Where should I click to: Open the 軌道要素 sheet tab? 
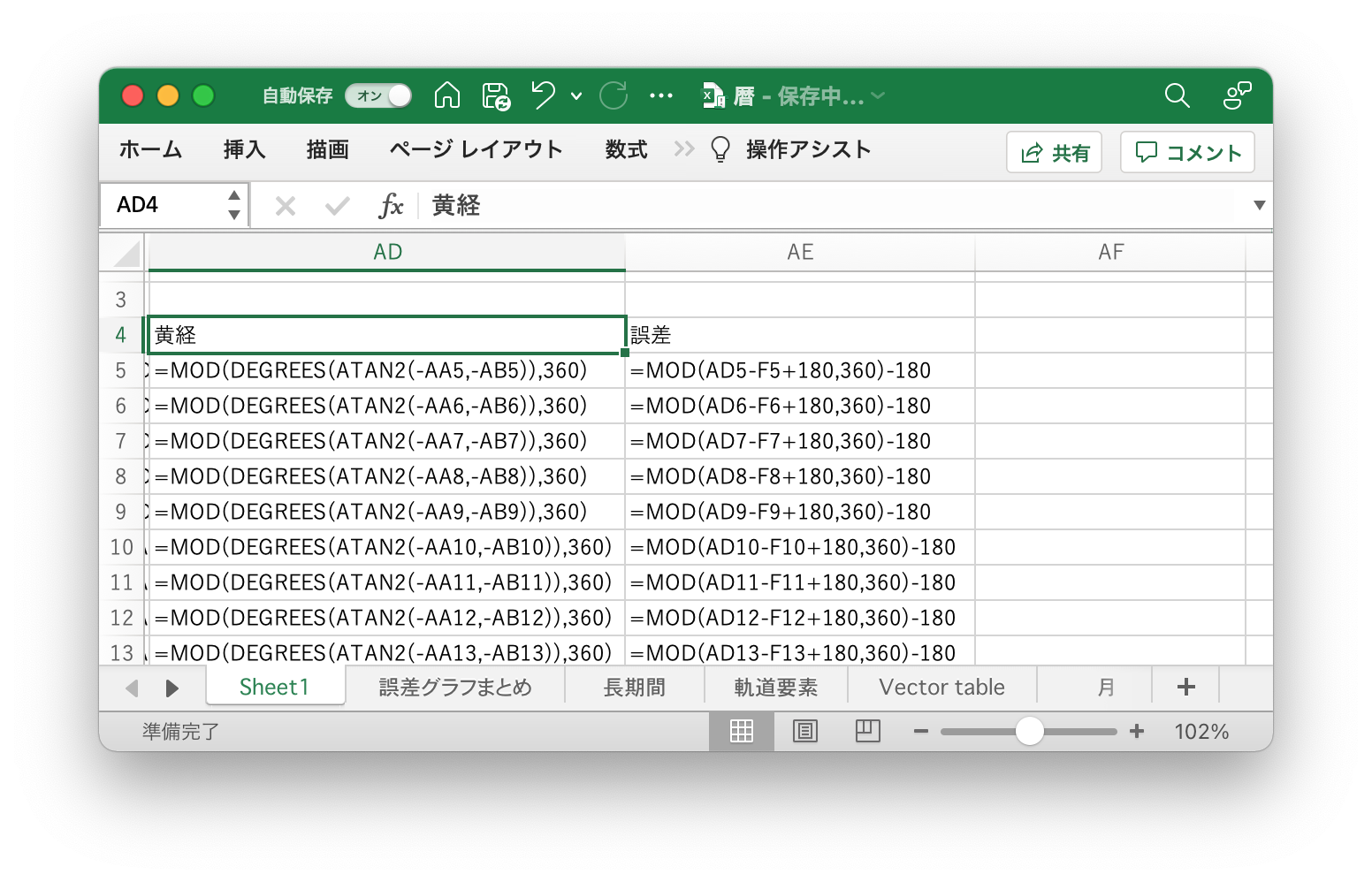776,688
